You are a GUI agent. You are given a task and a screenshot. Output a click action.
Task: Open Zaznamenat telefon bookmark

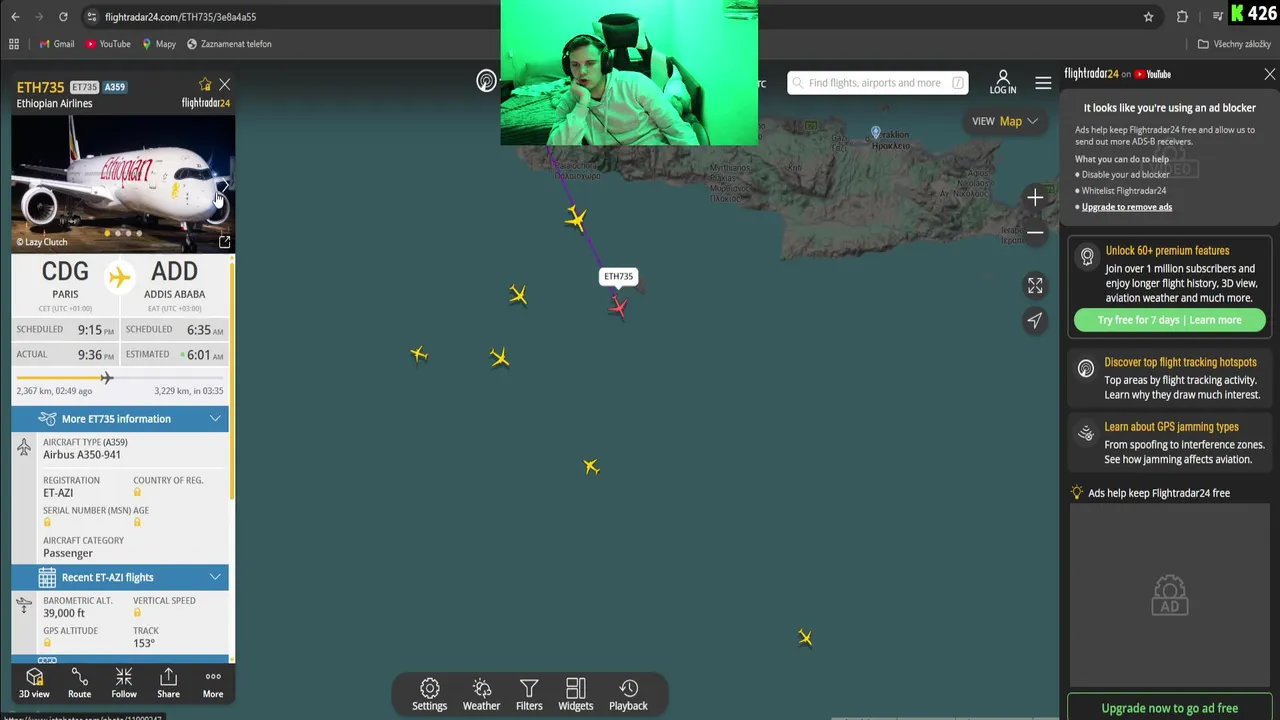click(229, 44)
